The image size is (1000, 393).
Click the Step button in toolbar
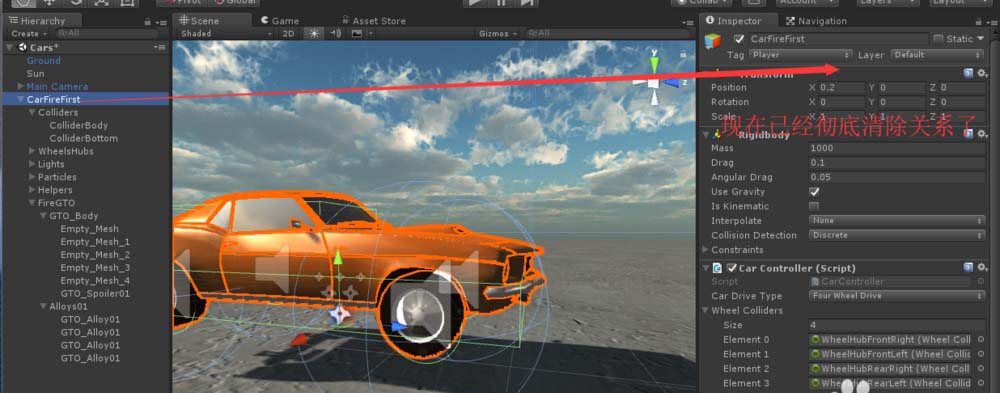(527, 3)
